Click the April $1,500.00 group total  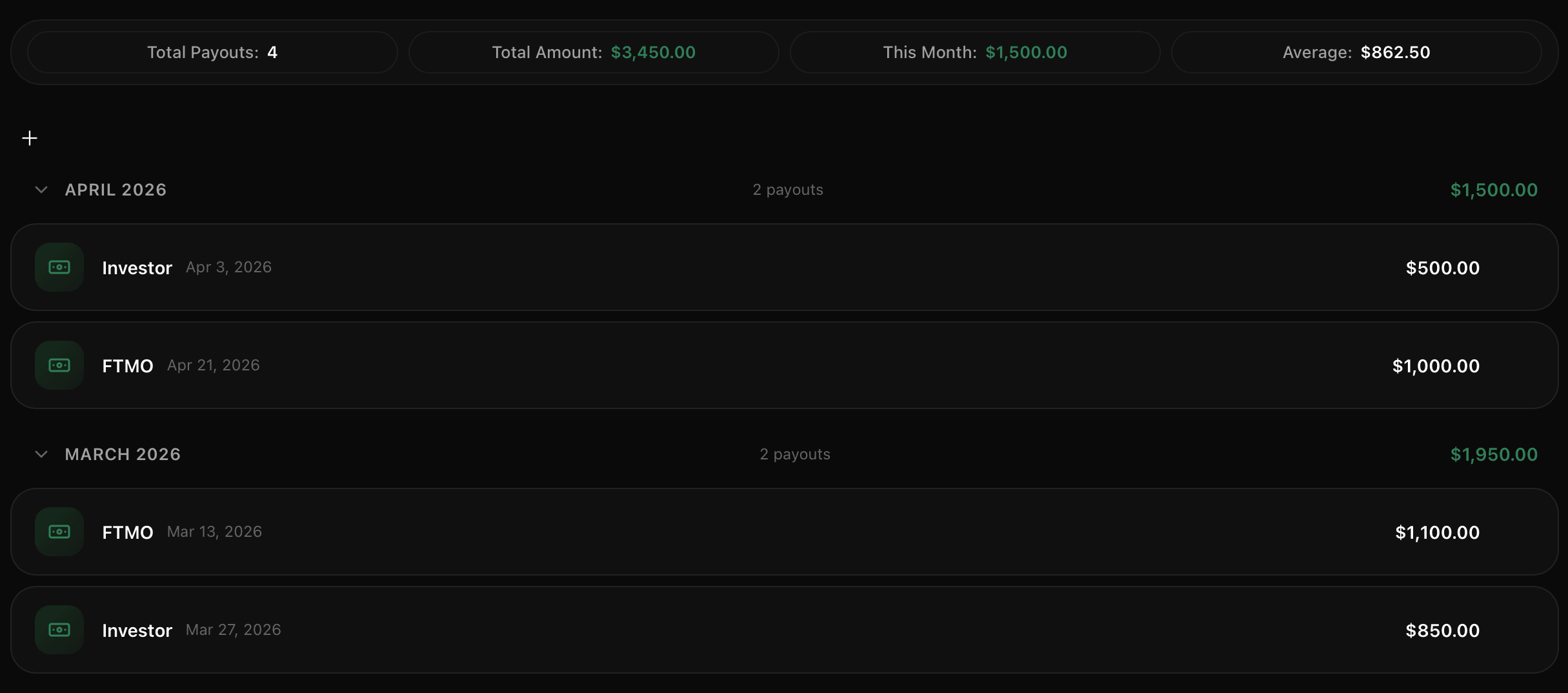click(1494, 190)
